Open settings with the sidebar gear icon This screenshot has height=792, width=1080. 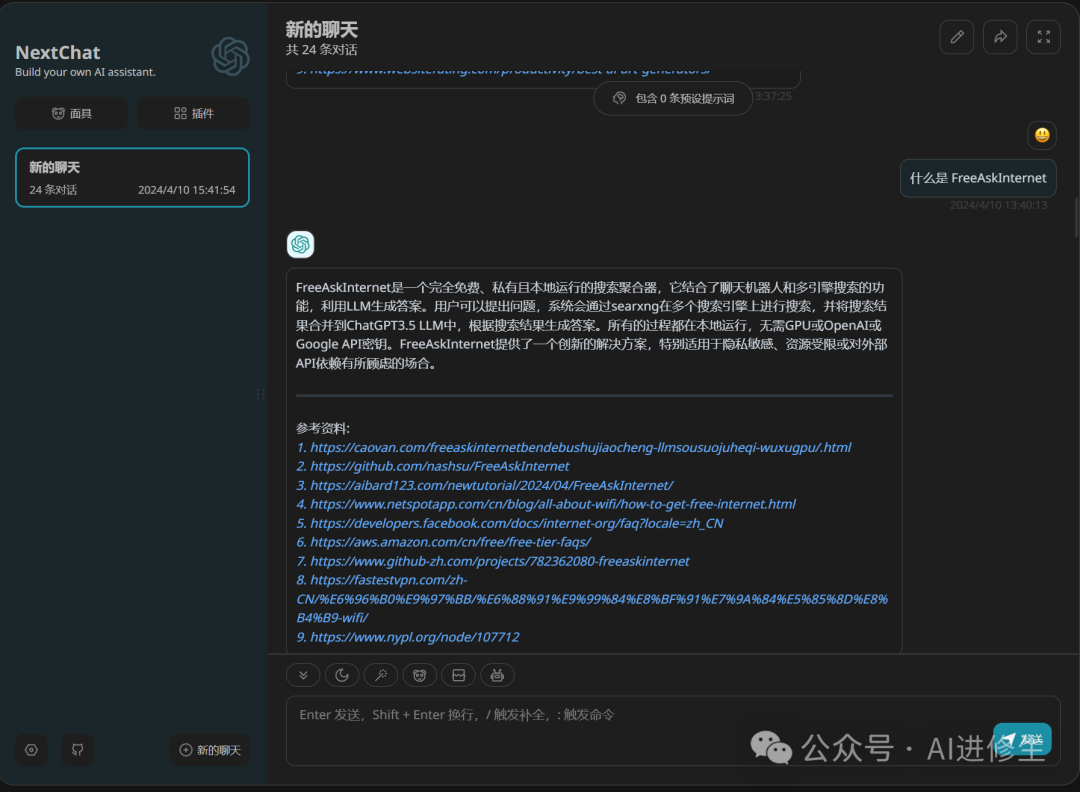[x=31, y=750]
